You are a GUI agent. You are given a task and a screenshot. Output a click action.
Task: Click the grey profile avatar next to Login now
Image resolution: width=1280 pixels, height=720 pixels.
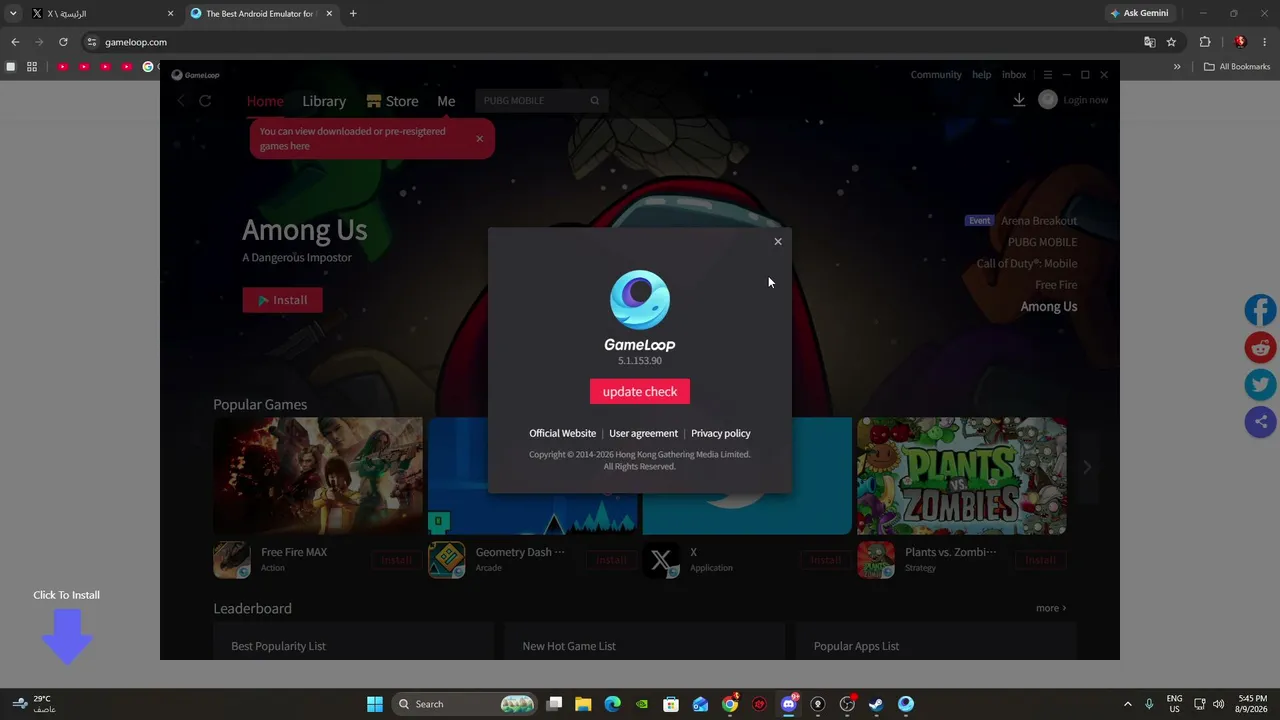coord(1048,100)
